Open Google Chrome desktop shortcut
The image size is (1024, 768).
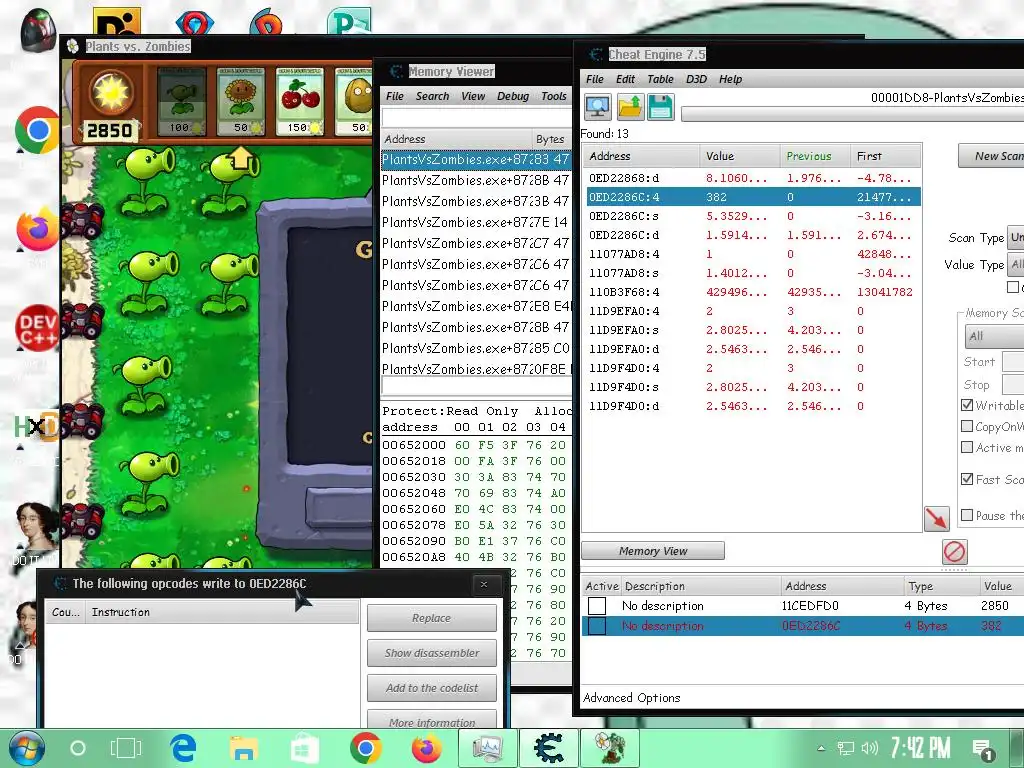37,130
